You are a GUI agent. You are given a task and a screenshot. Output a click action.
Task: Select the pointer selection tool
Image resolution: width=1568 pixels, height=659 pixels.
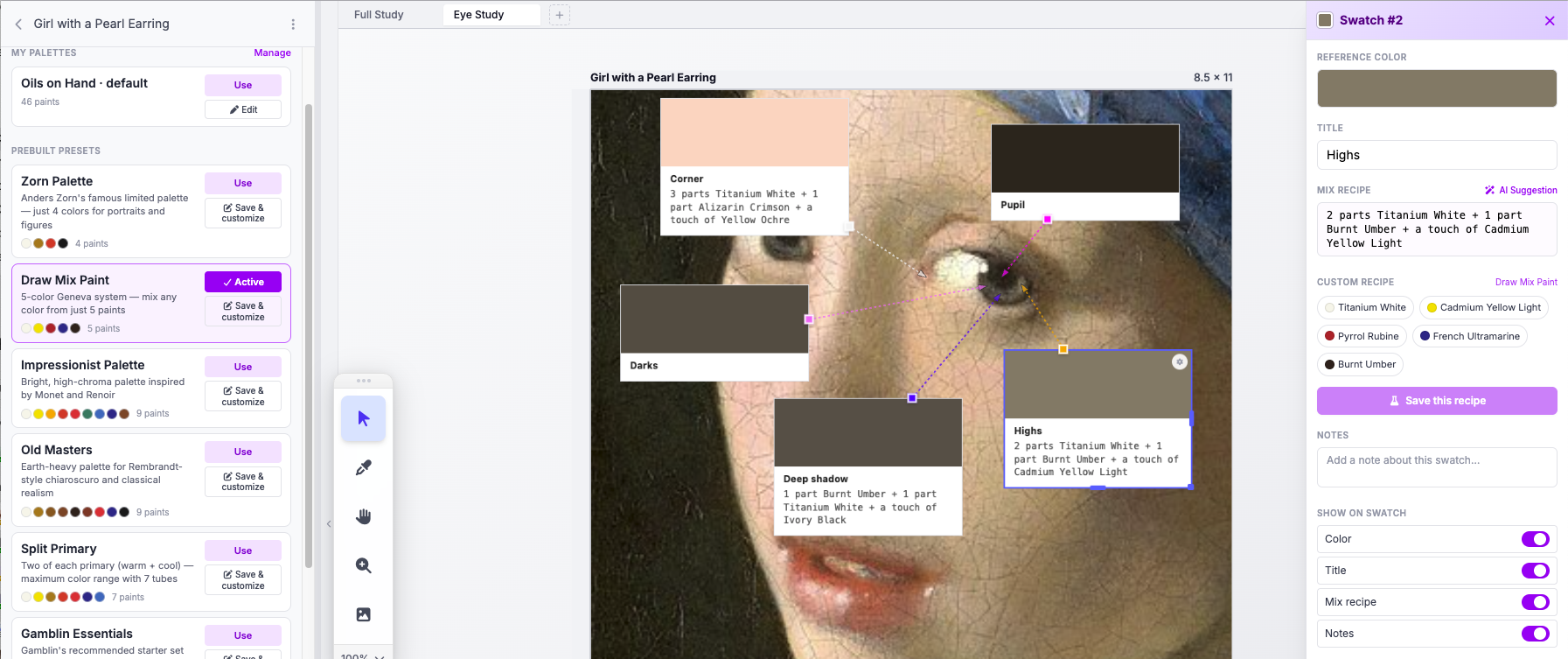364,419
